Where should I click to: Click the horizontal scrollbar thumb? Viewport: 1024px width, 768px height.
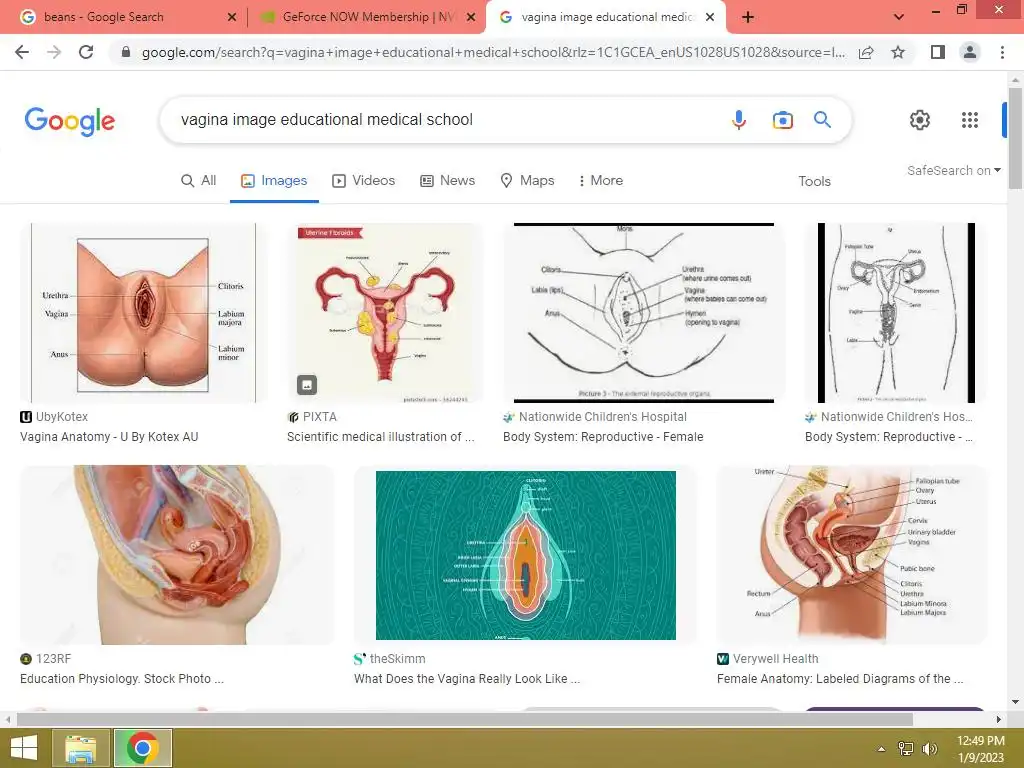click(x=464, y=719)
